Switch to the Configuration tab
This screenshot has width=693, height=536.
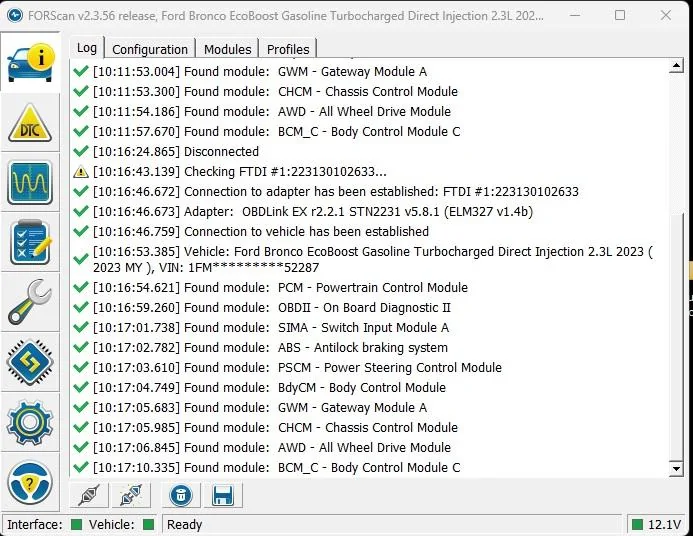point(150,49)
